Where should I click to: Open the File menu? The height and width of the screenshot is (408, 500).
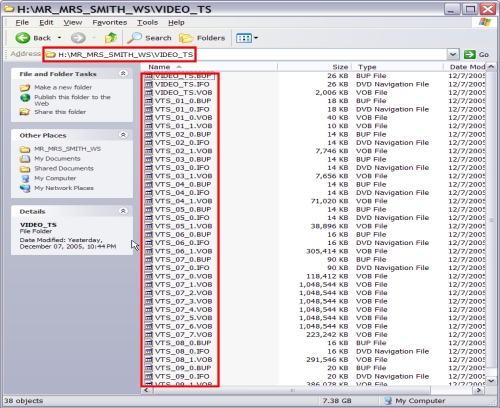point(22,23)
